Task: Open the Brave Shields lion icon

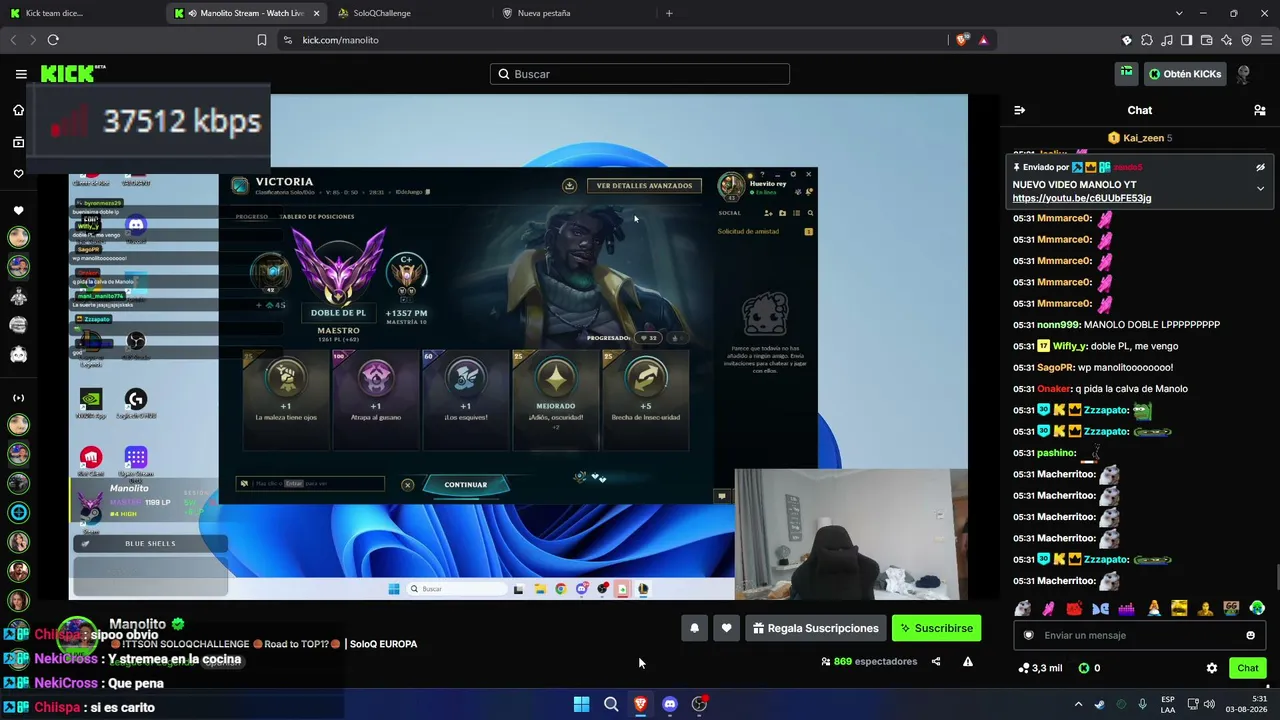Action: coord(962,40)
